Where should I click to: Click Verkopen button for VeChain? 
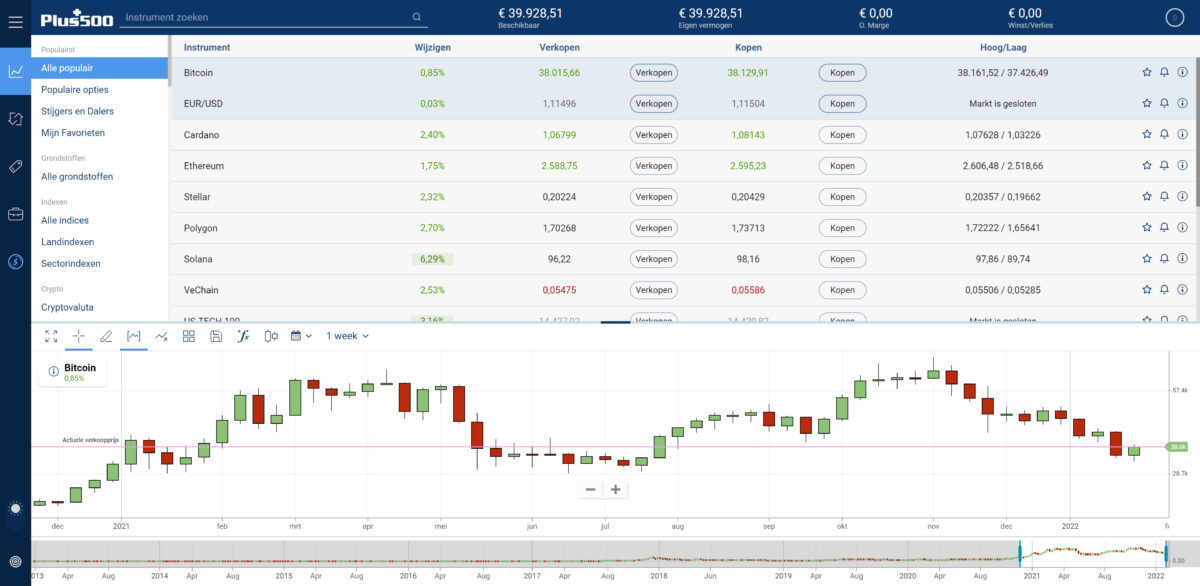tap(653, 290)
